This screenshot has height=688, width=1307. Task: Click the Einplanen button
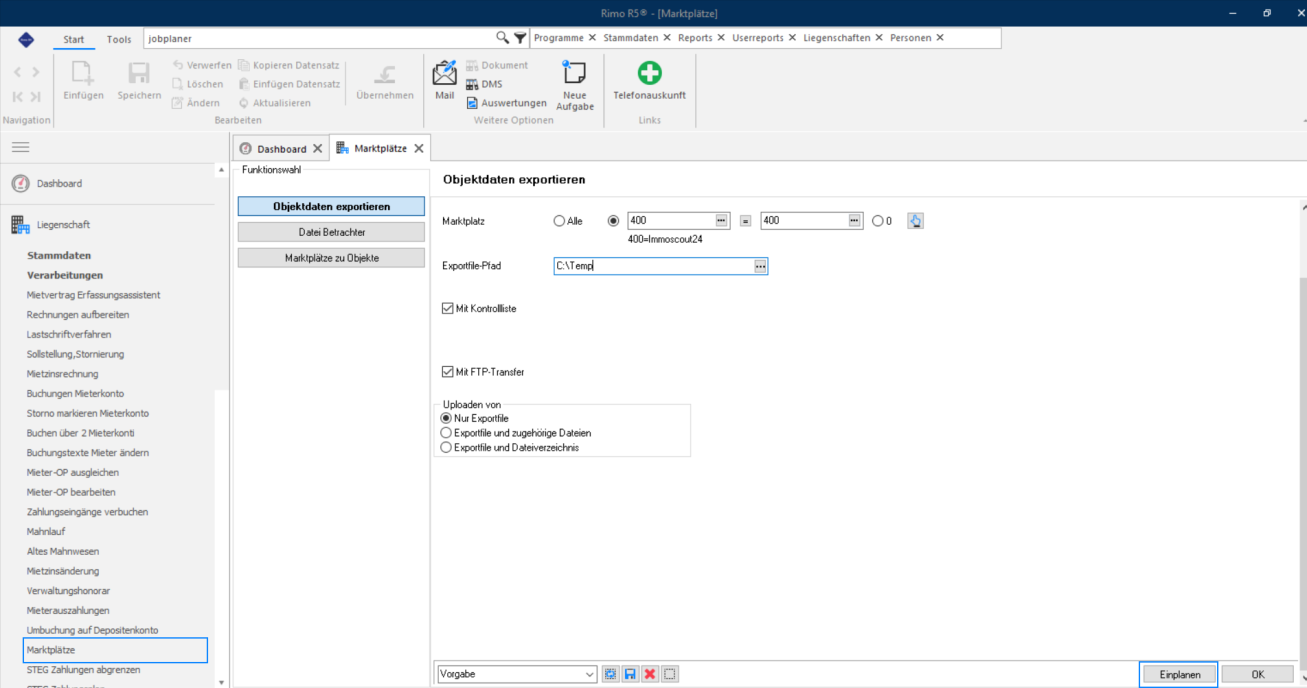pyautogui.click(x=1180, y=674)
